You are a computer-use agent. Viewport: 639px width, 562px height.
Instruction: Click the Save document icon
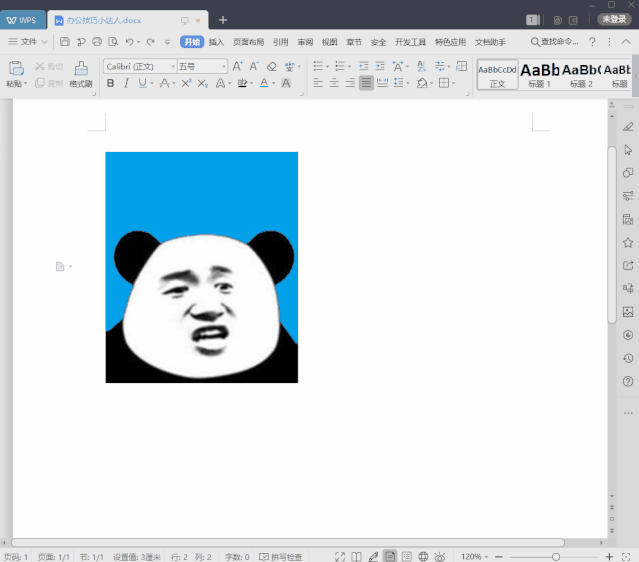[x=65, y=42]
